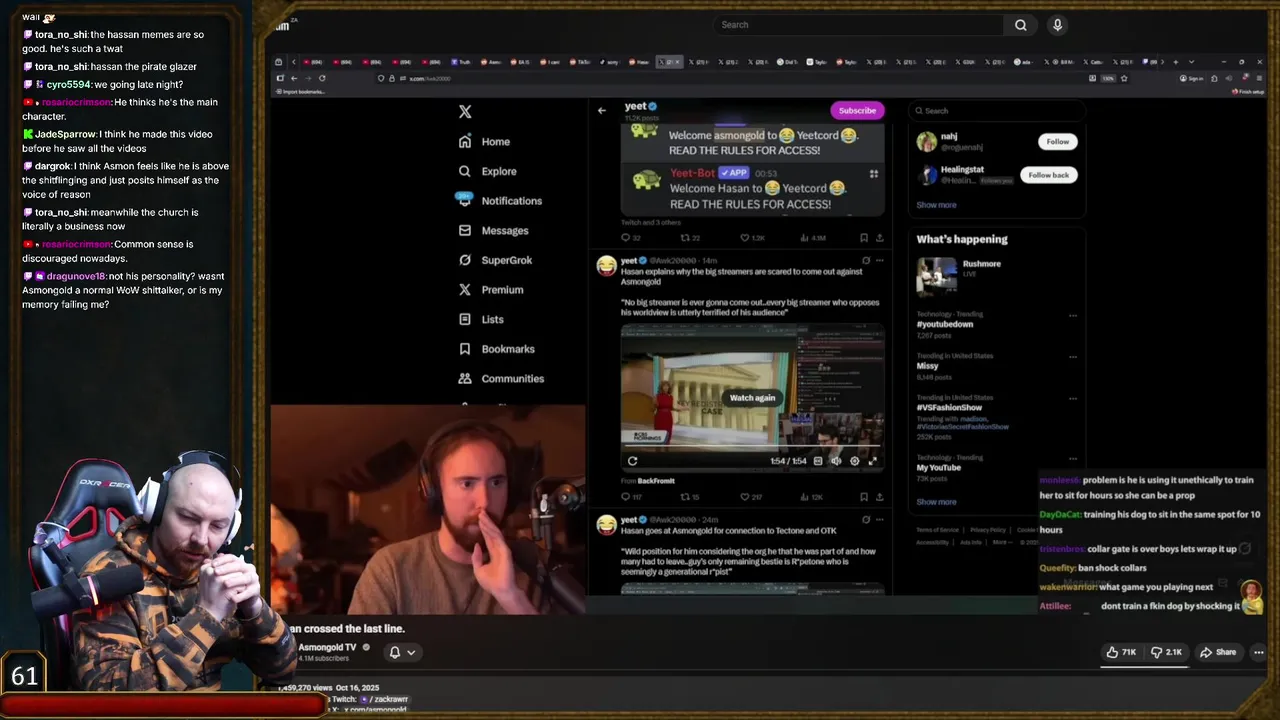Bookmark the Hasan explains tweet
Image resolution: width=1280 pixels, height=720 pixels.
pos(864,497)
